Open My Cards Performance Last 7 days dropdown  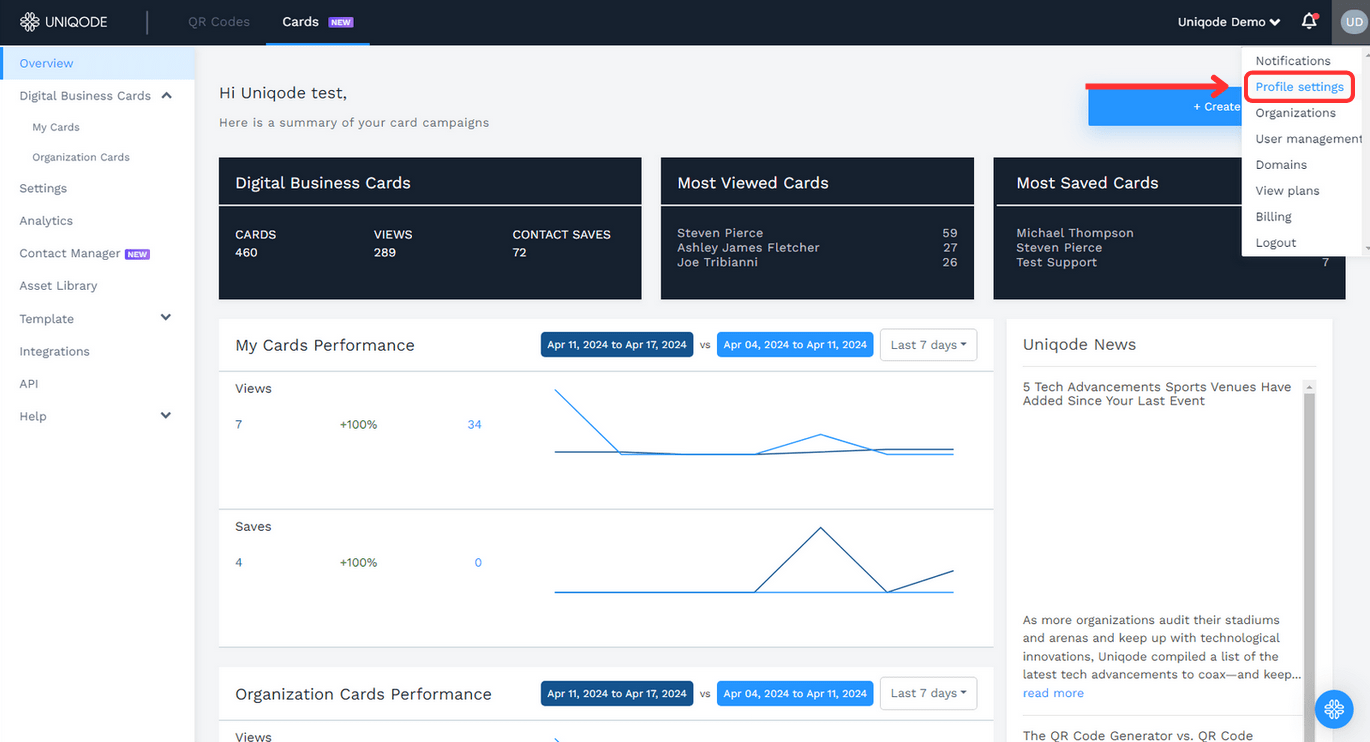click(x=928, y=345)
